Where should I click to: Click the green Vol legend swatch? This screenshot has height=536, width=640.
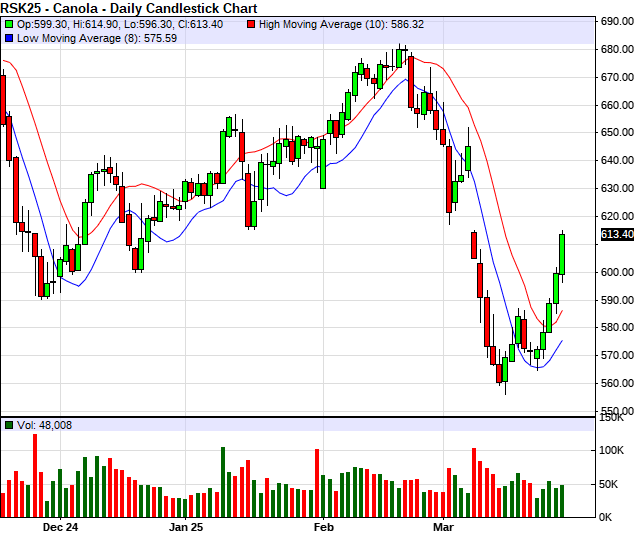(x=10, y=425)
